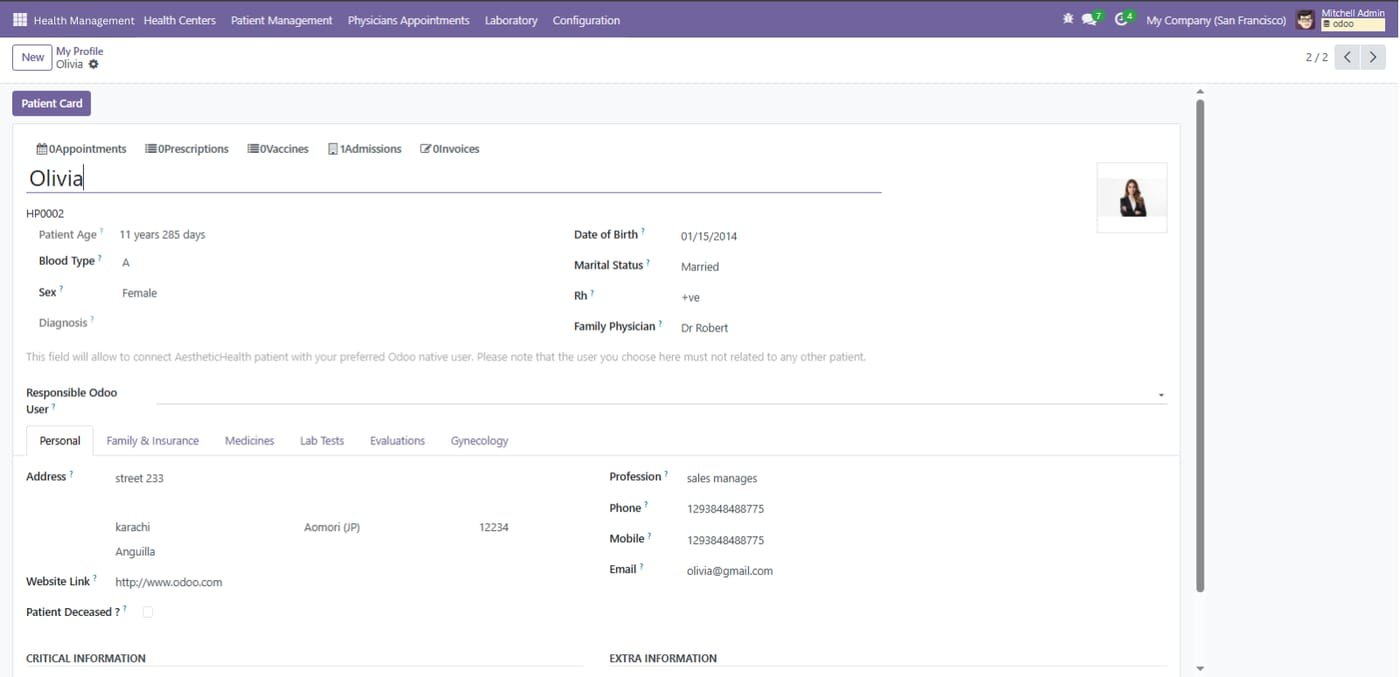Open the apps grid home menu icon
Screen dimensions: 1400x677
tap(20, 20)
